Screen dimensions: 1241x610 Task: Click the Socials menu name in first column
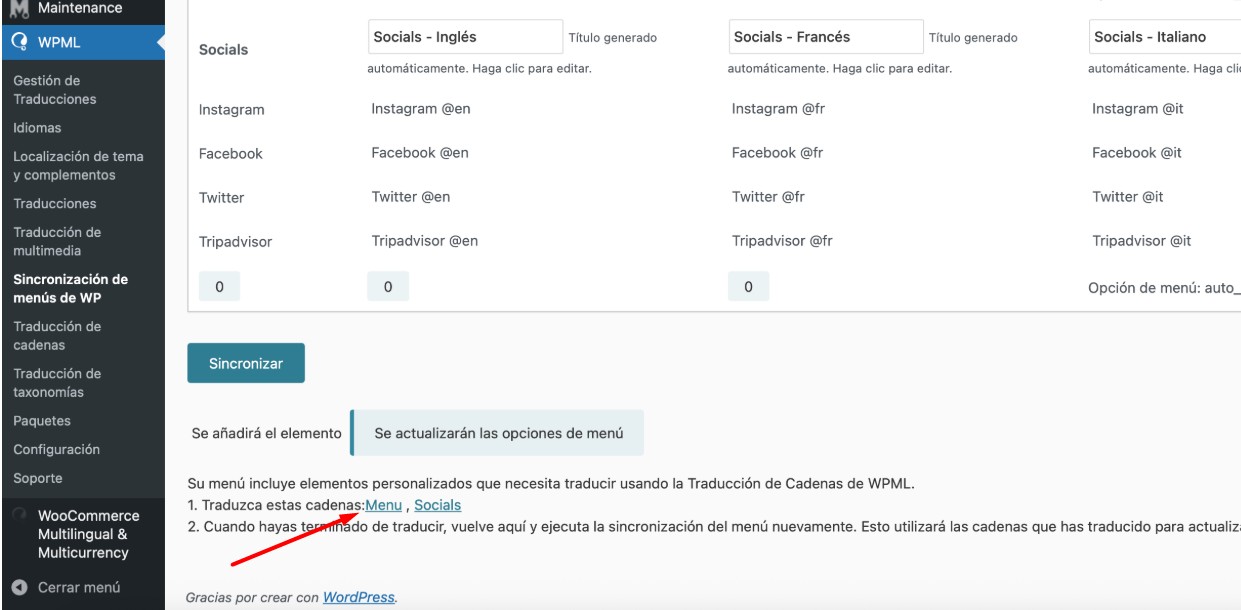(224, 50)
